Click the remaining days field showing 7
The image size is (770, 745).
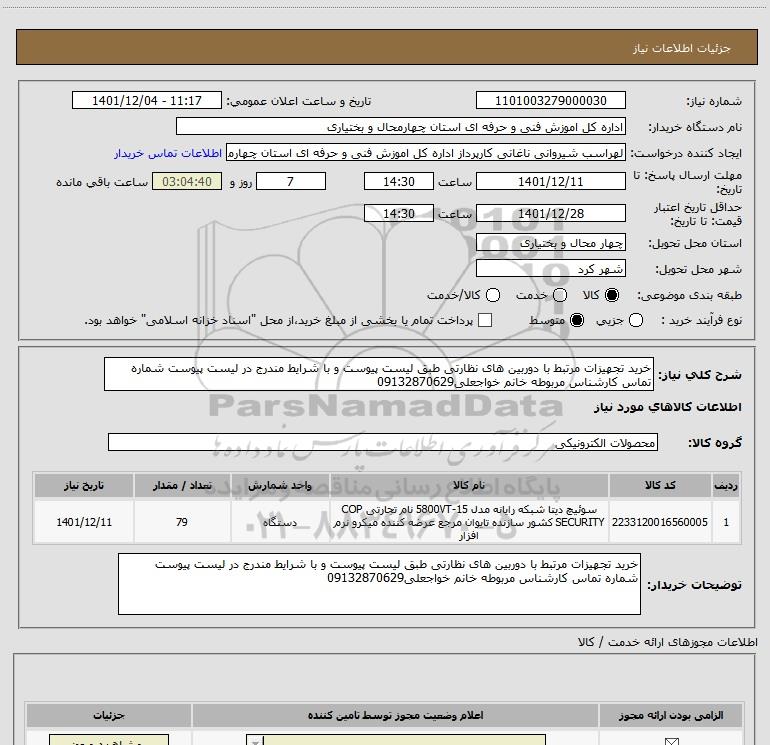click(x=291, y=181)
